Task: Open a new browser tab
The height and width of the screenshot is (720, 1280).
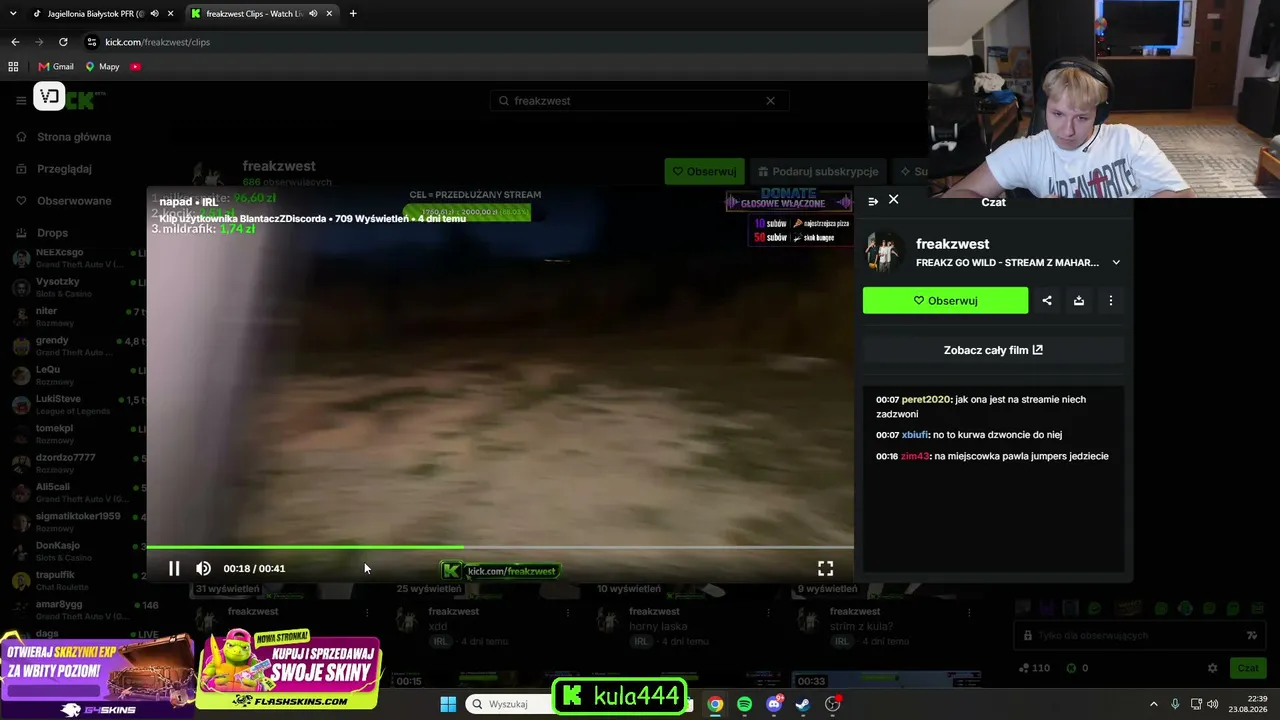Action: click(353, 14)
